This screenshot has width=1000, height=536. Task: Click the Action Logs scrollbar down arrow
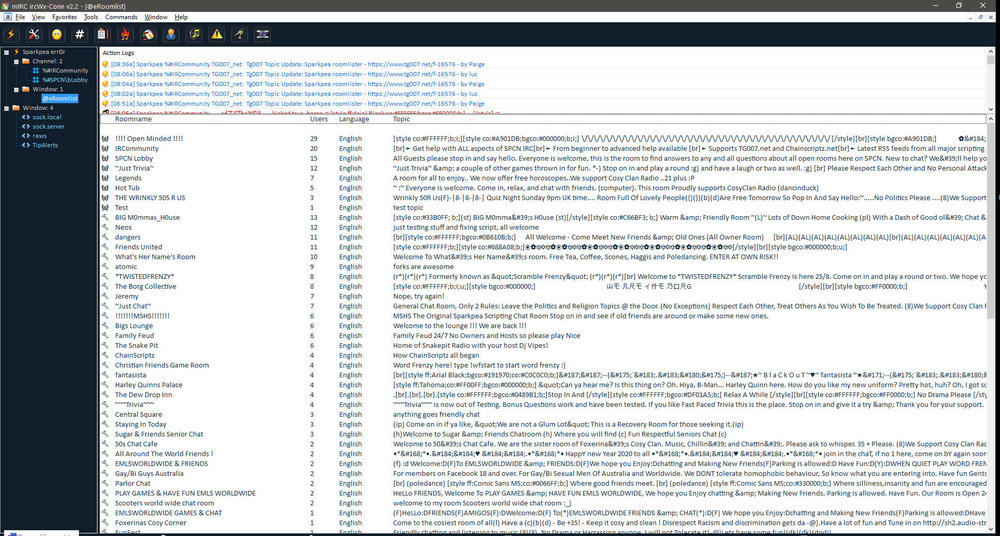click(x=991, y=109)
